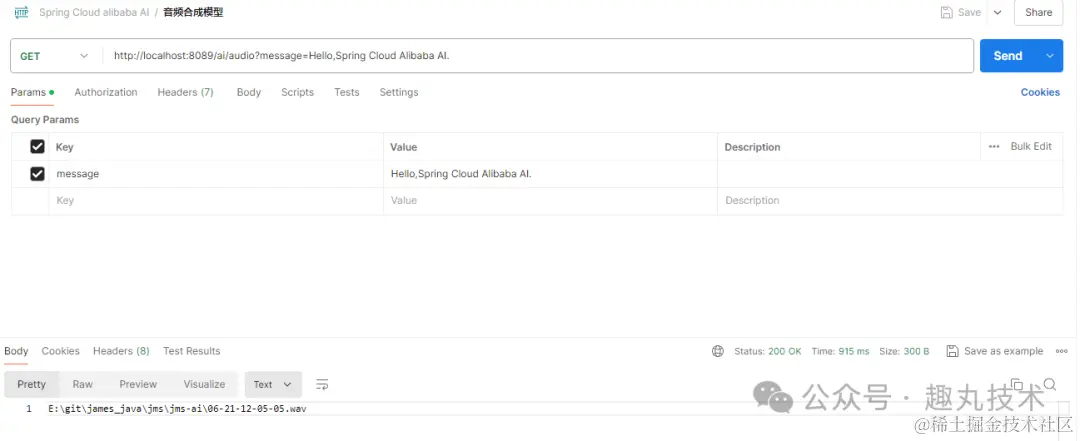This screenshot has width=1080, height=441.
Task: Click the empty Key input placeholder
Action: tap(216, 201)
